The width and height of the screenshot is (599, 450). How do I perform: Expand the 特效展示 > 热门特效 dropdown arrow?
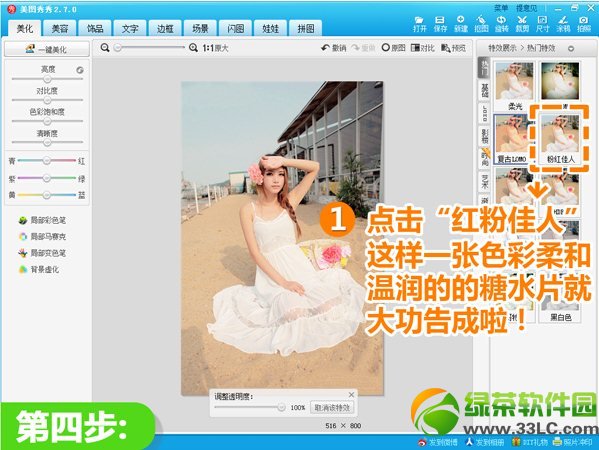[571, 49]
